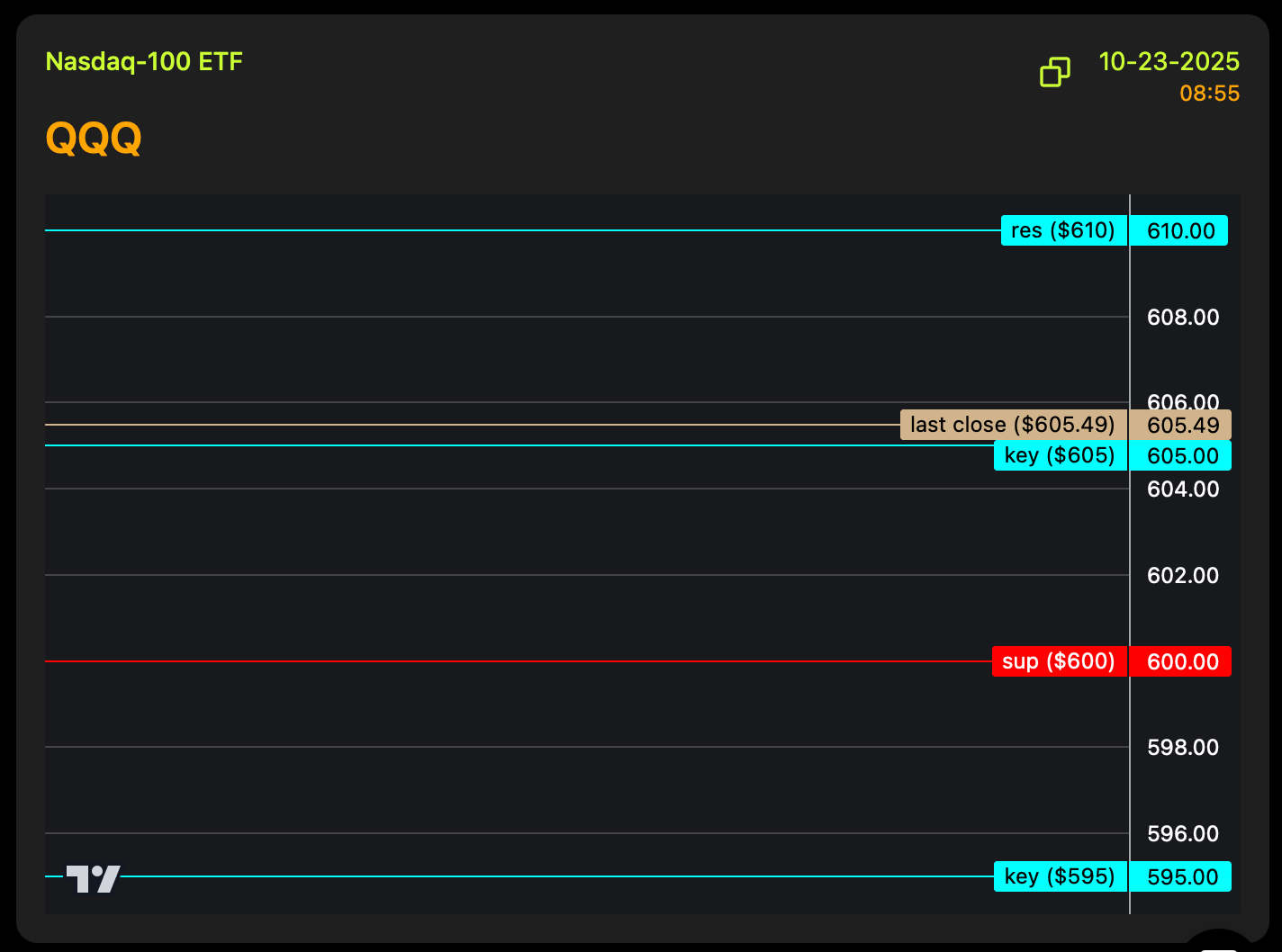Click the 610.00 cyan price tag
1282x952 pixels.
[x=1180, y=231]
